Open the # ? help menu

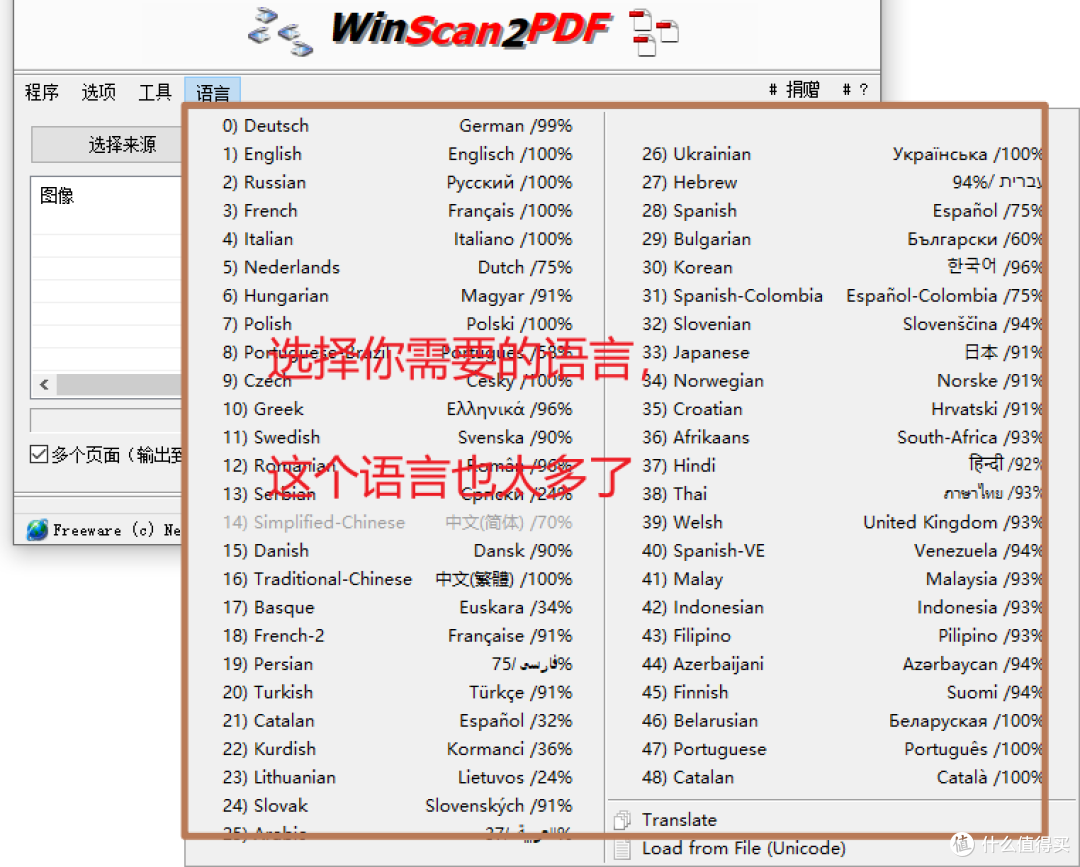(x=855, y=90)
